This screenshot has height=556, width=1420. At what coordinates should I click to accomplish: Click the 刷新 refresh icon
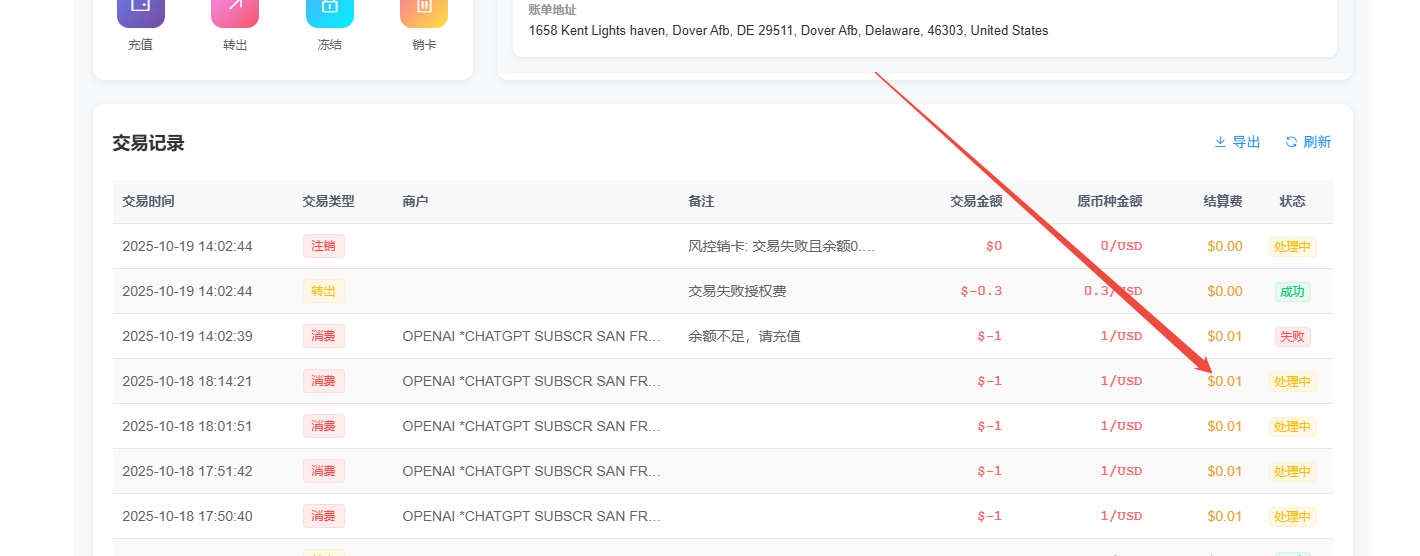(1291, 142)
